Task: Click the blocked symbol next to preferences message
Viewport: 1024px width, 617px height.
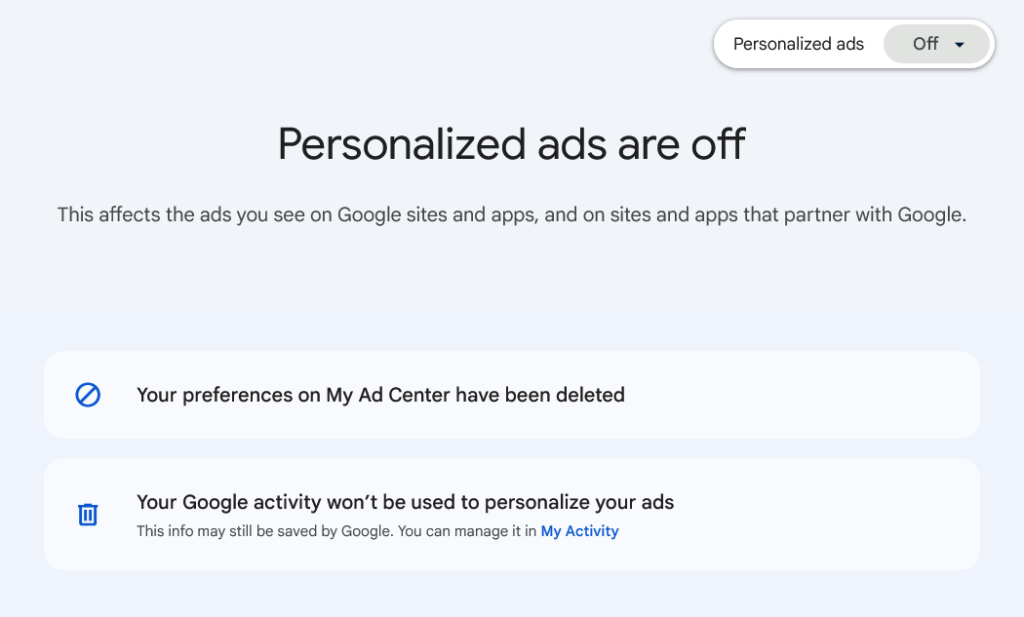Action: pos(87,395)
